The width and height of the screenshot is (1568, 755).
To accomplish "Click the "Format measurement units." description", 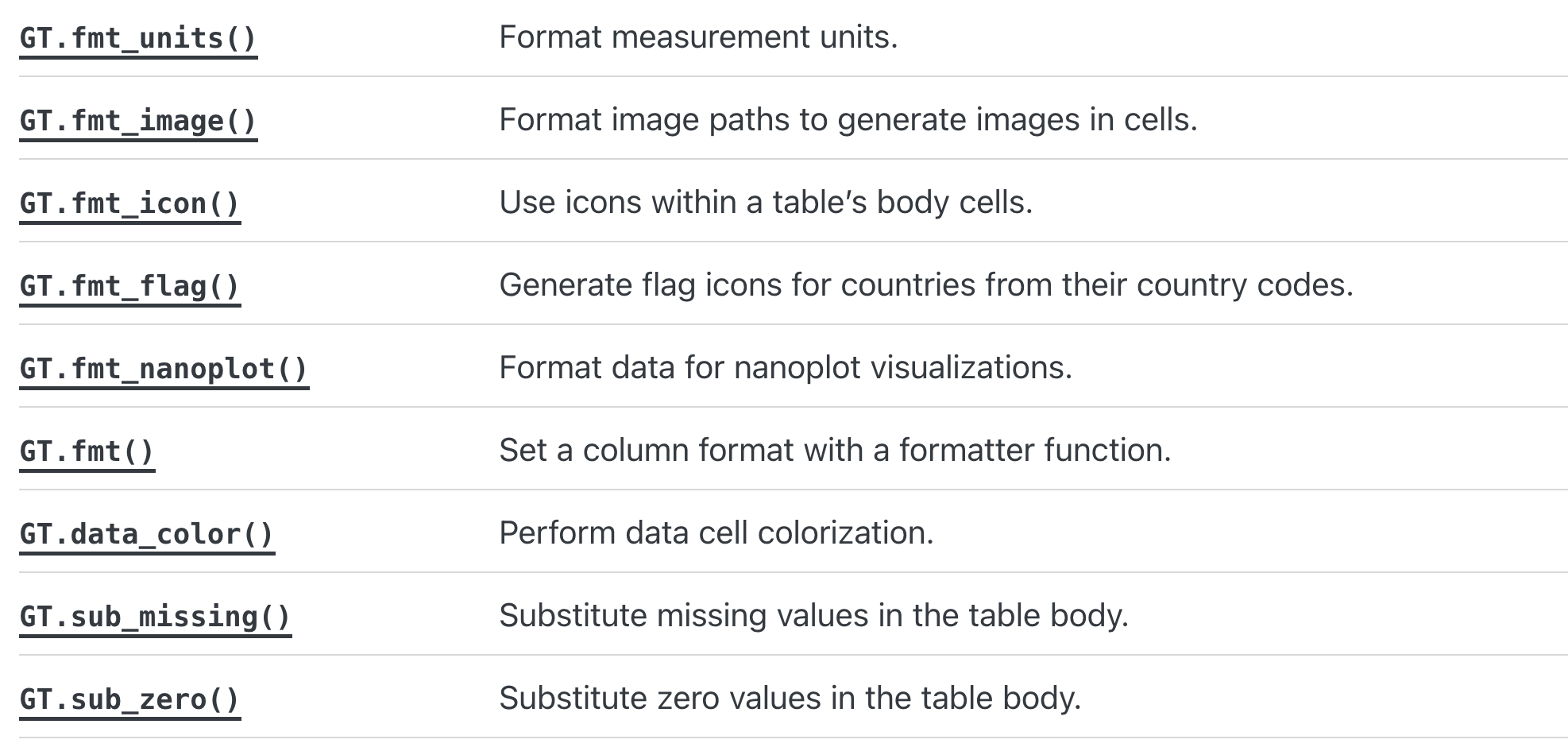I will click(x=698, y=37).
